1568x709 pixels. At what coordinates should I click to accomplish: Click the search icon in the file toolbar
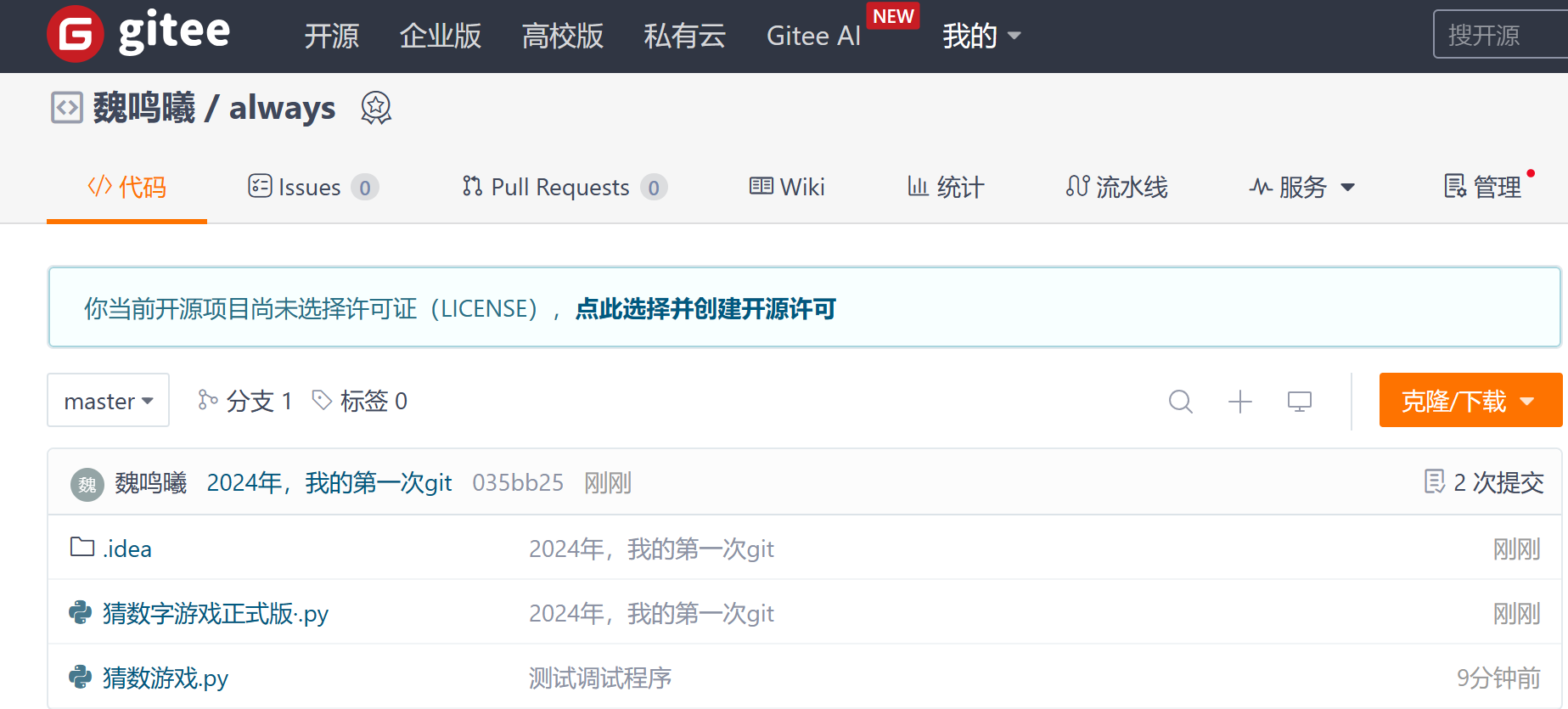coord(1181,401)
